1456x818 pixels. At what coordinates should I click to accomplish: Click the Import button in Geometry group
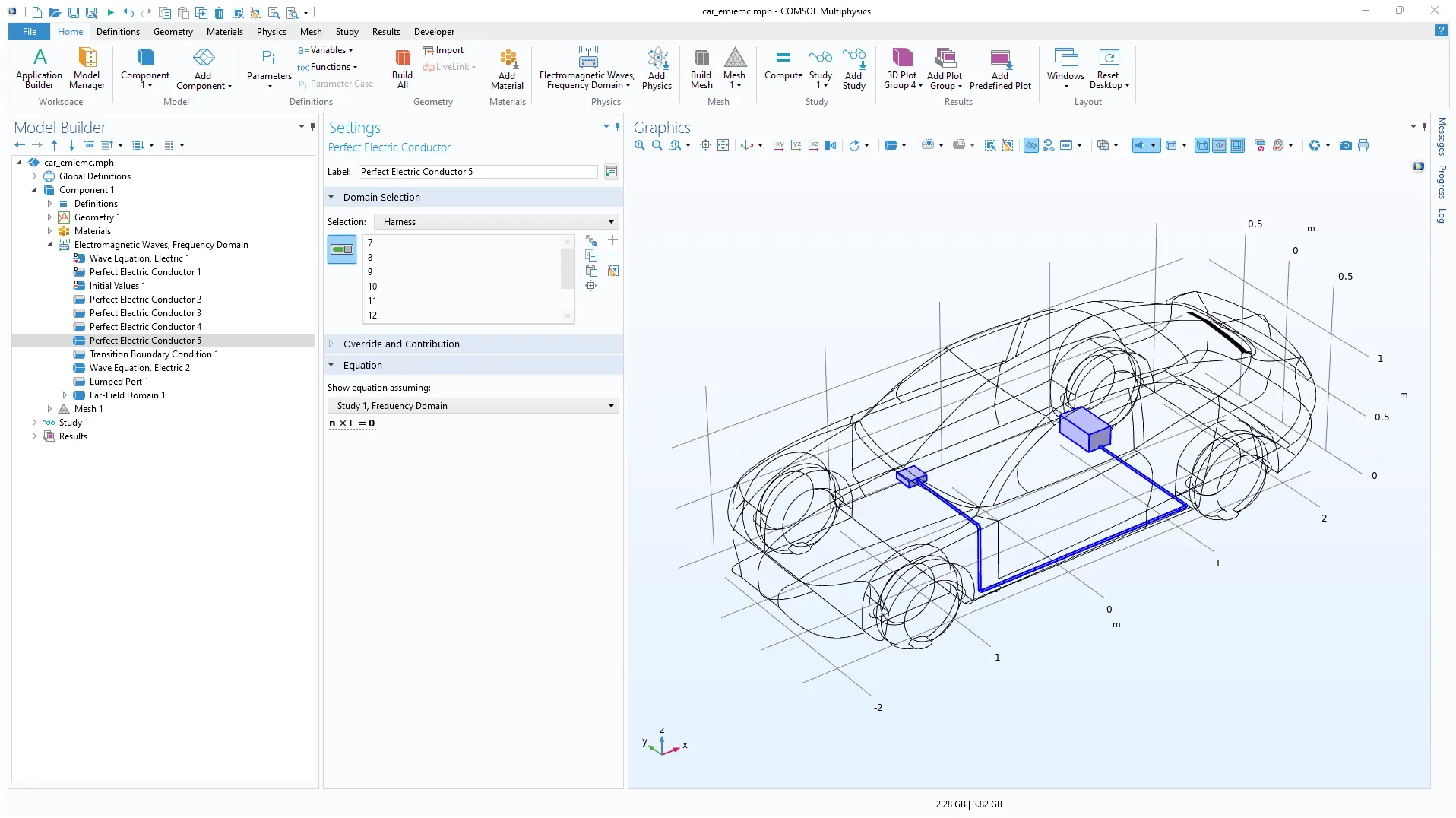[444, 50]
